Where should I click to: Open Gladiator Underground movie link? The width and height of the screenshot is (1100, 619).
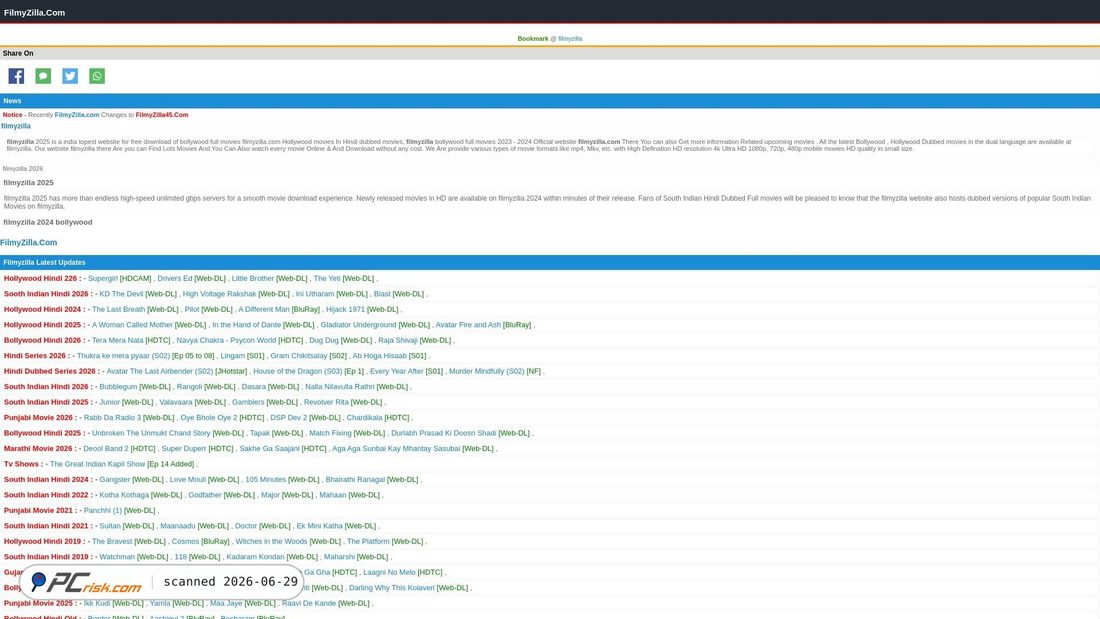point(358,325)
